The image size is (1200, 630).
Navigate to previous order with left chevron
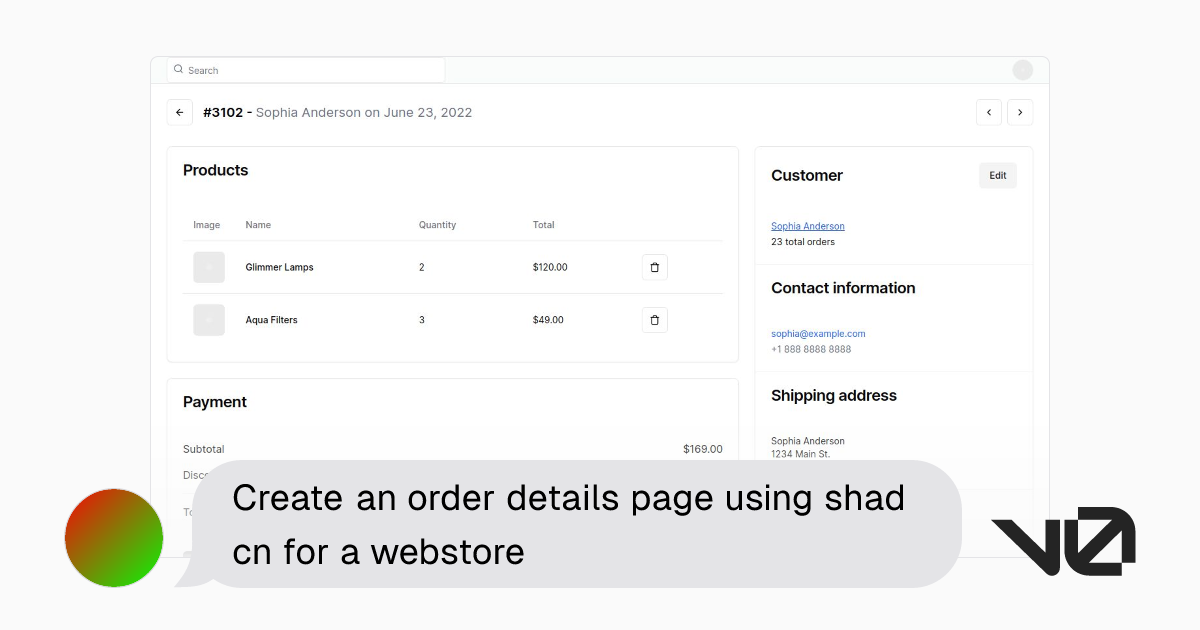[x=989, y=112]
